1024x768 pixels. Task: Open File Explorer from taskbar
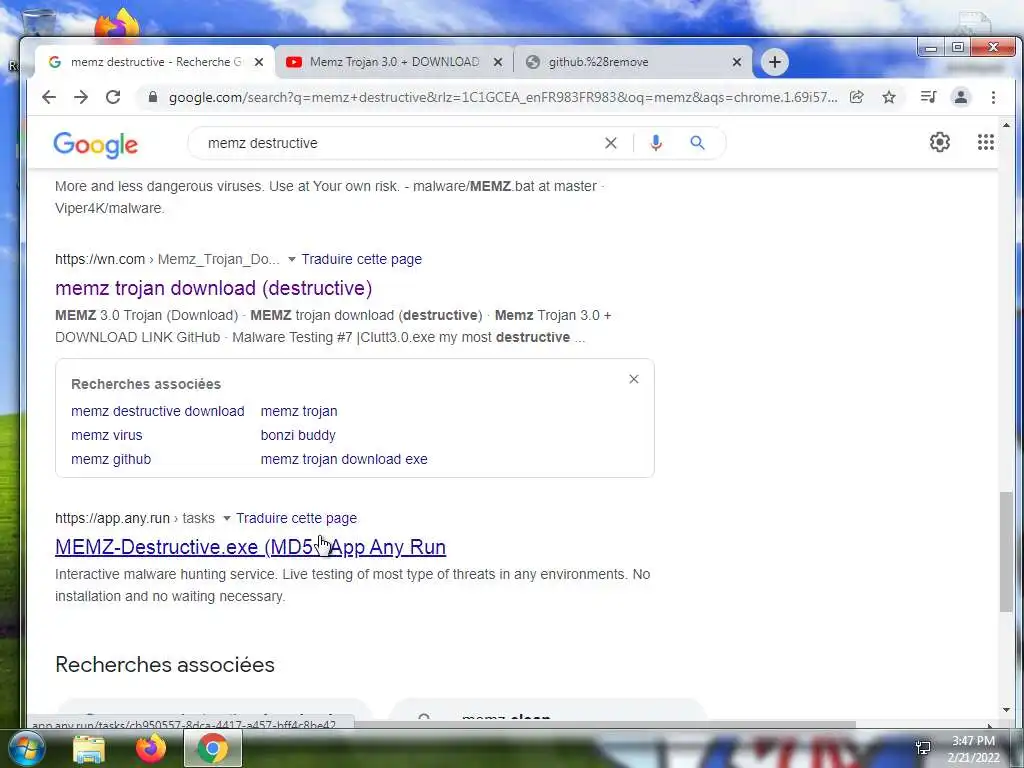pyautogui.click(x=89, y=749)
